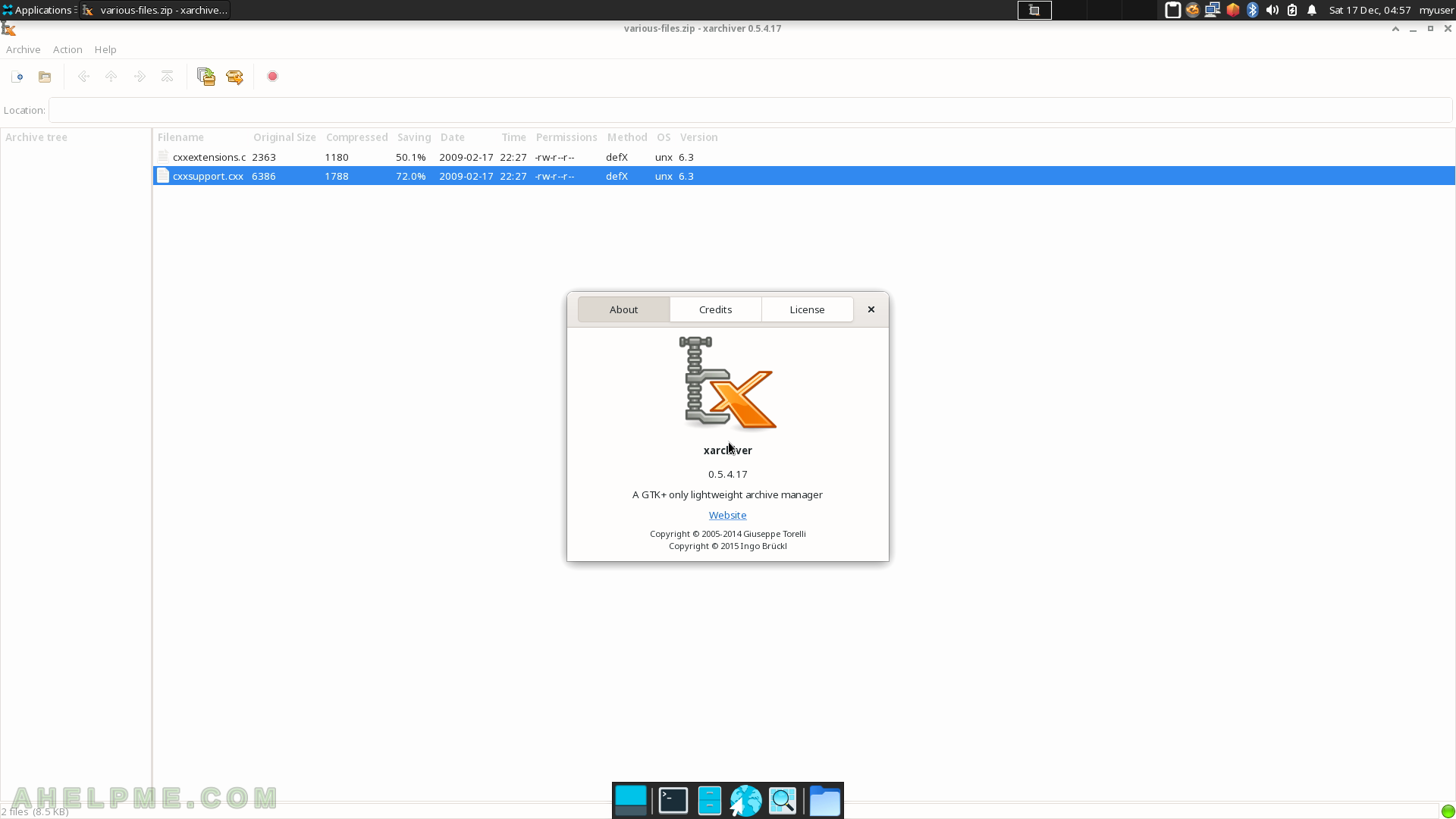Click the 0.5.4.17 version text in dialog

point(727,474)
